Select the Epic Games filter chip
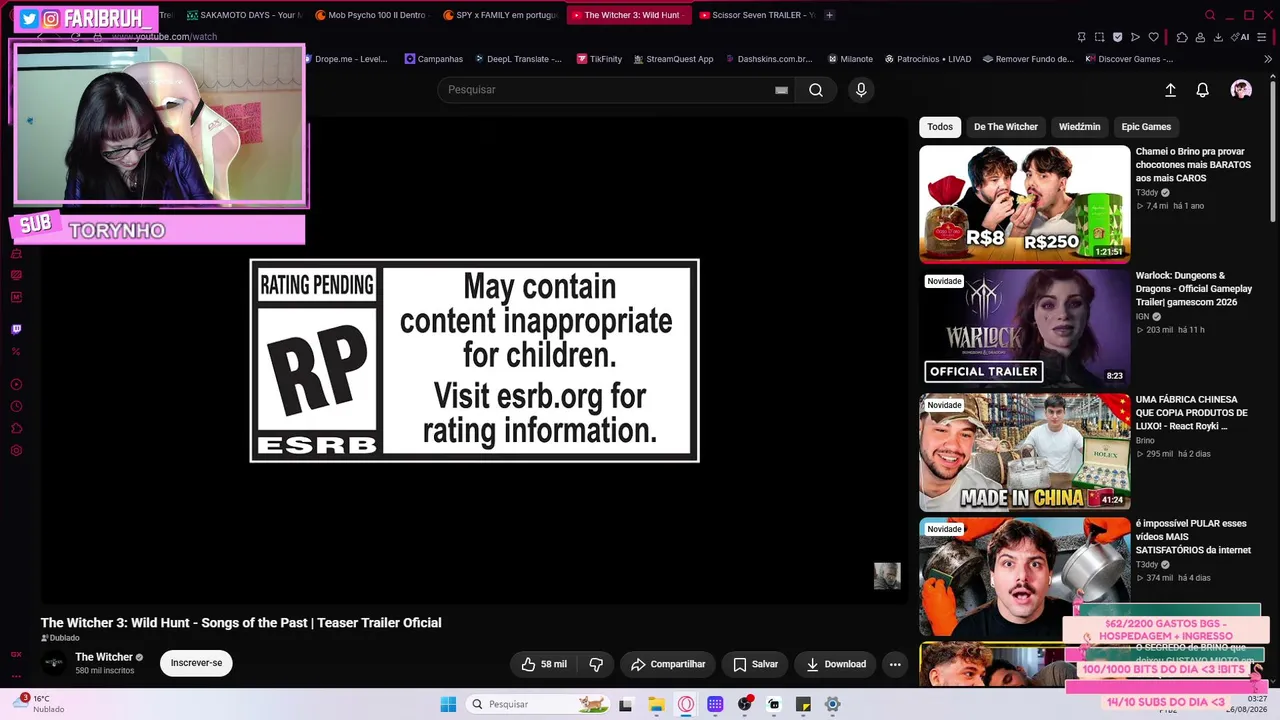Image resolution: width=1280 pixels, height=720 pixels. click(x=1146, y=127)
